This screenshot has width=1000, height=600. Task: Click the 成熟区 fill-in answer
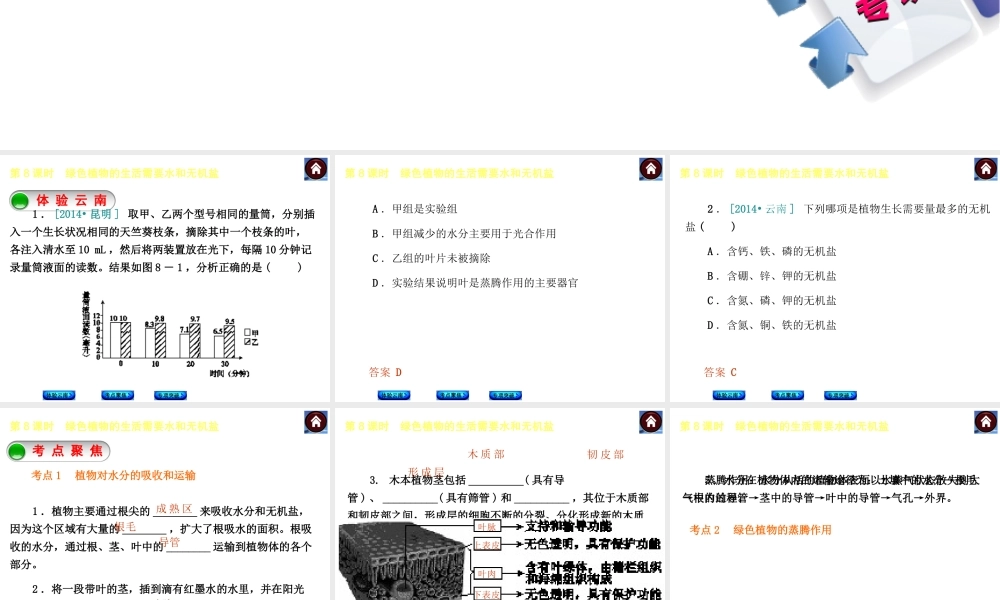(x=174, y=509)
